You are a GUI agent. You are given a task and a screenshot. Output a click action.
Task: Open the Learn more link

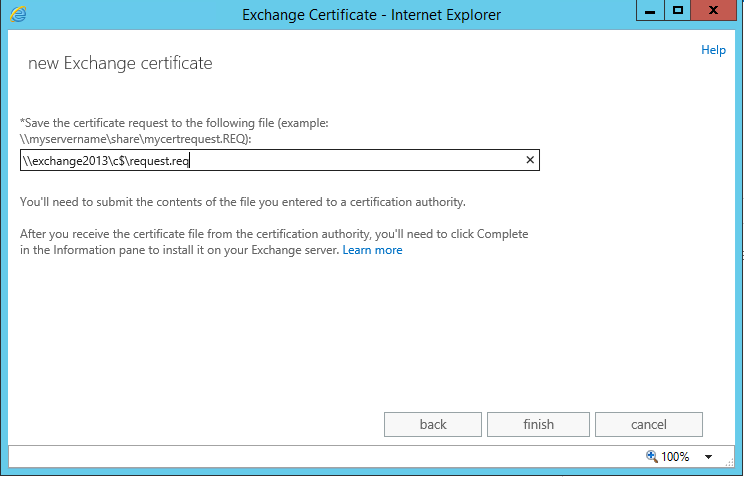tap(372, 250)
